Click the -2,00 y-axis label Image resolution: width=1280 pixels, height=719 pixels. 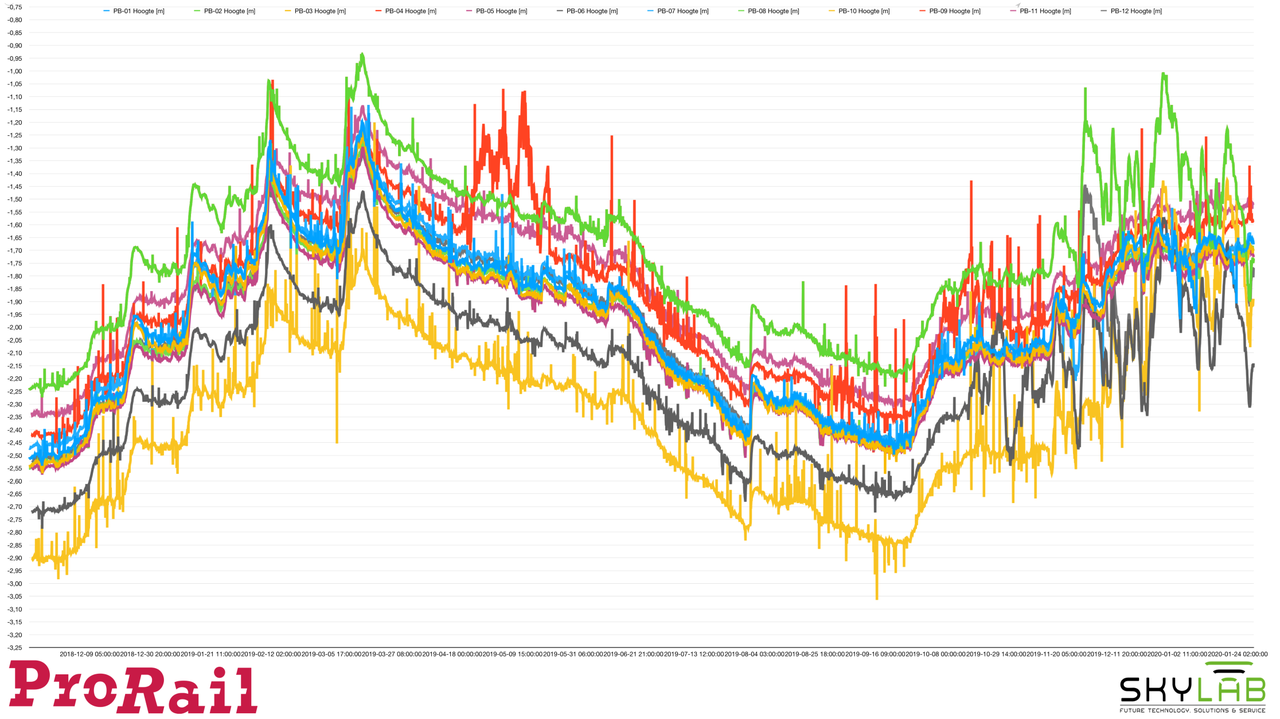[14, 327]
